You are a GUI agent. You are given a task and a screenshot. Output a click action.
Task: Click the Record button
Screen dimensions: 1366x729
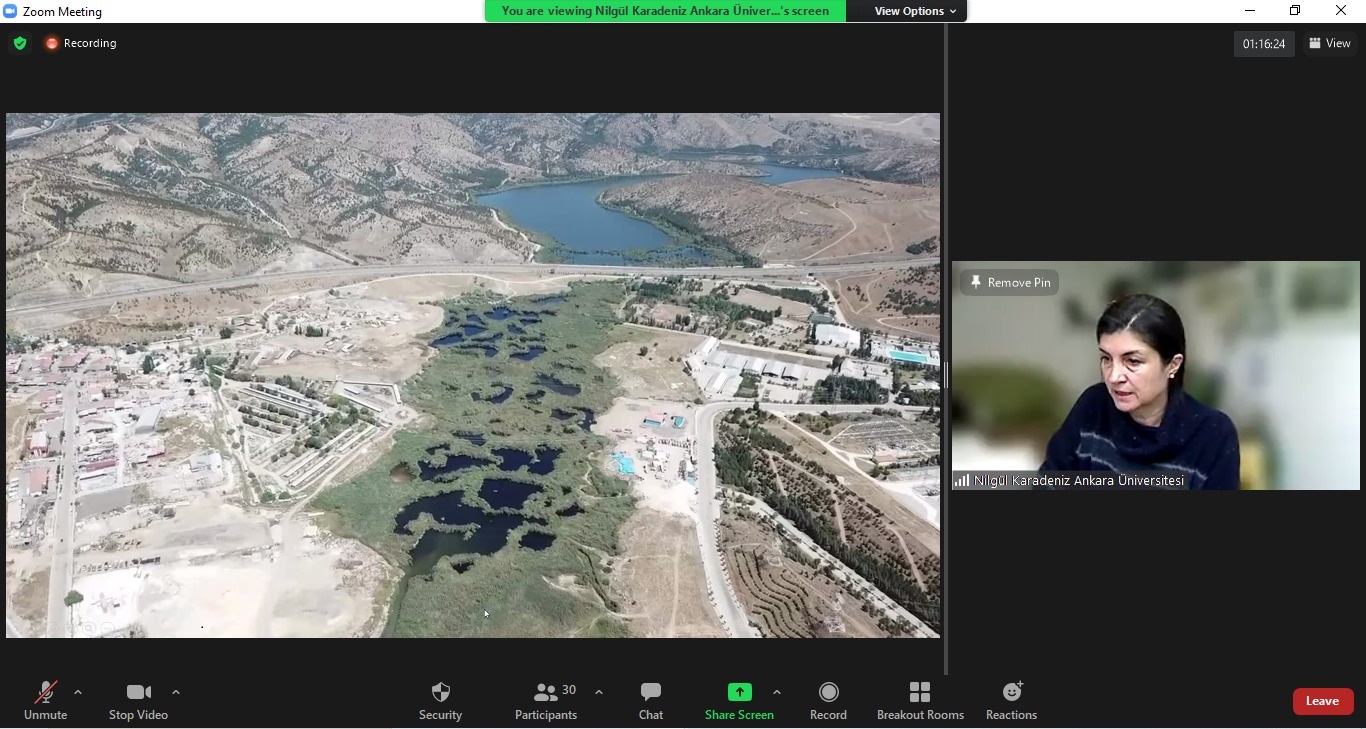pyautogui.click(x=828, y=700)
